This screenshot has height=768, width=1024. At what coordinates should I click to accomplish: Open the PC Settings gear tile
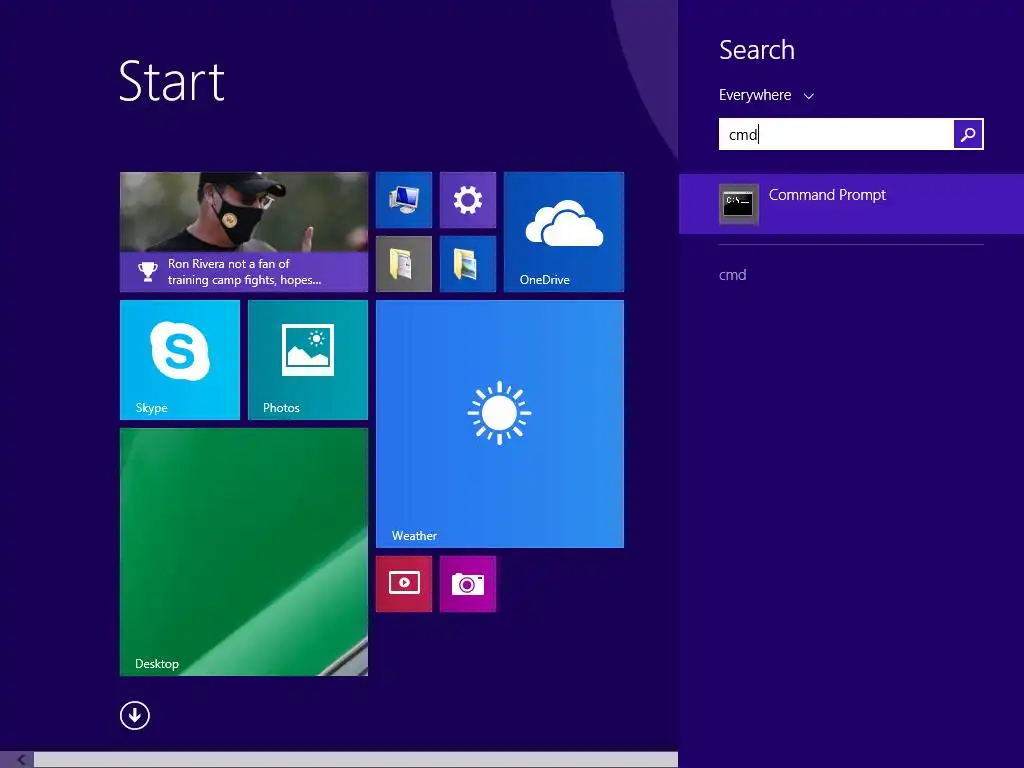(468, 200)
